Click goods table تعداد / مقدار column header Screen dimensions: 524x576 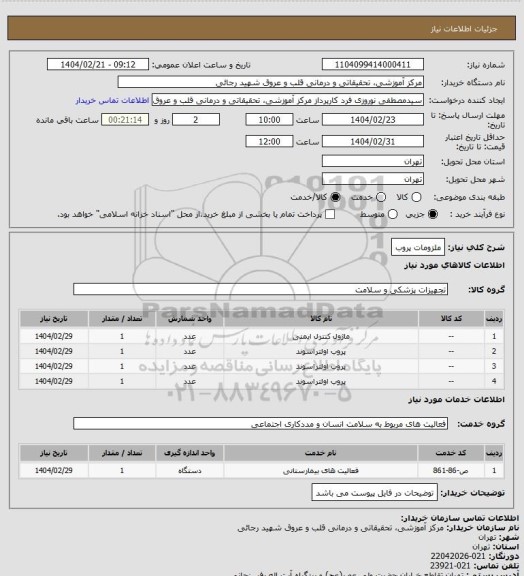tap(122, 318)
